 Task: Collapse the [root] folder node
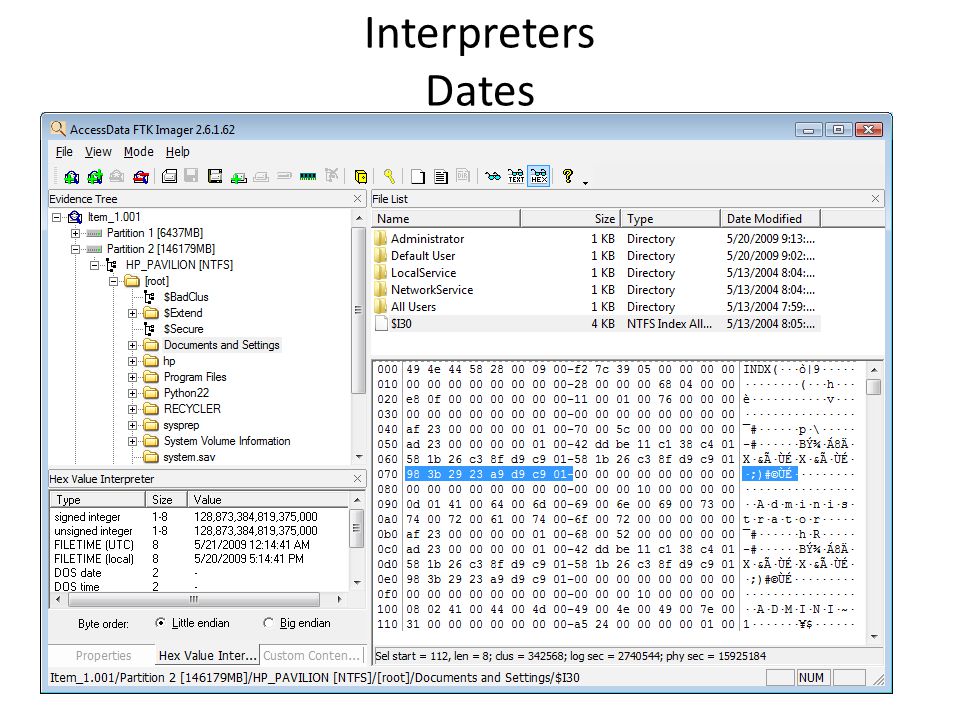click(x=113, y=281)
